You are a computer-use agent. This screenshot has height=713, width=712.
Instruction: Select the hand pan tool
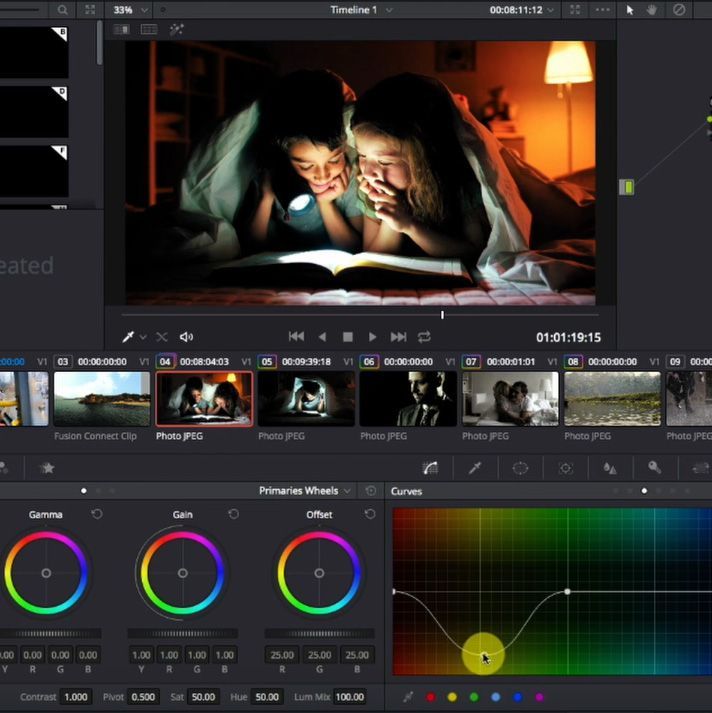654,9
